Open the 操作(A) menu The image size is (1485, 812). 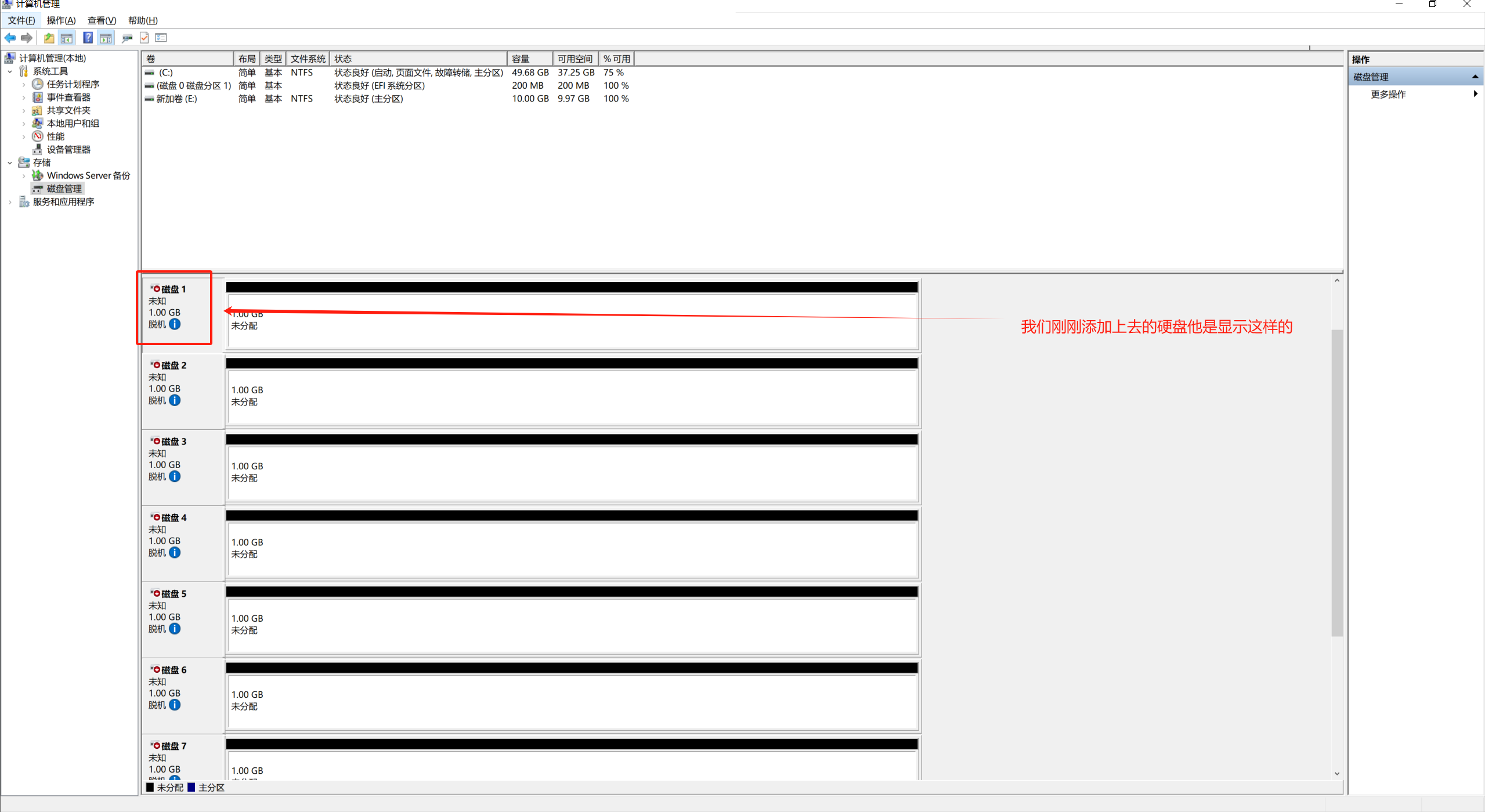click(x=61, y=20)
